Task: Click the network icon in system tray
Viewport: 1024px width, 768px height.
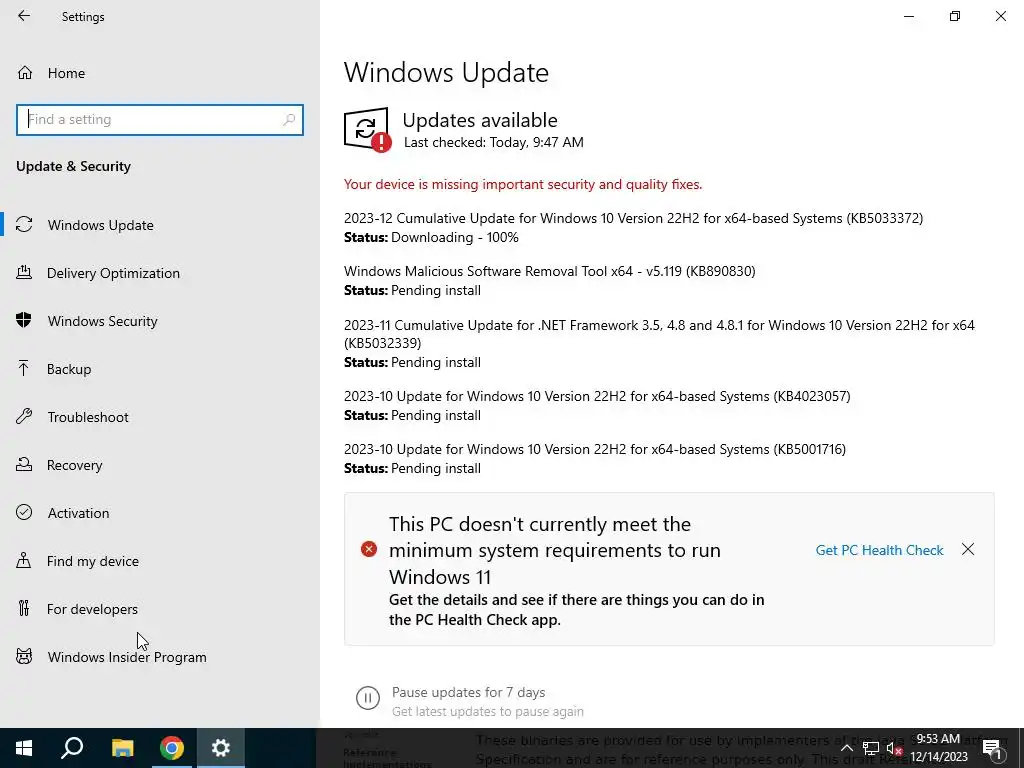Action: (871, 748)
